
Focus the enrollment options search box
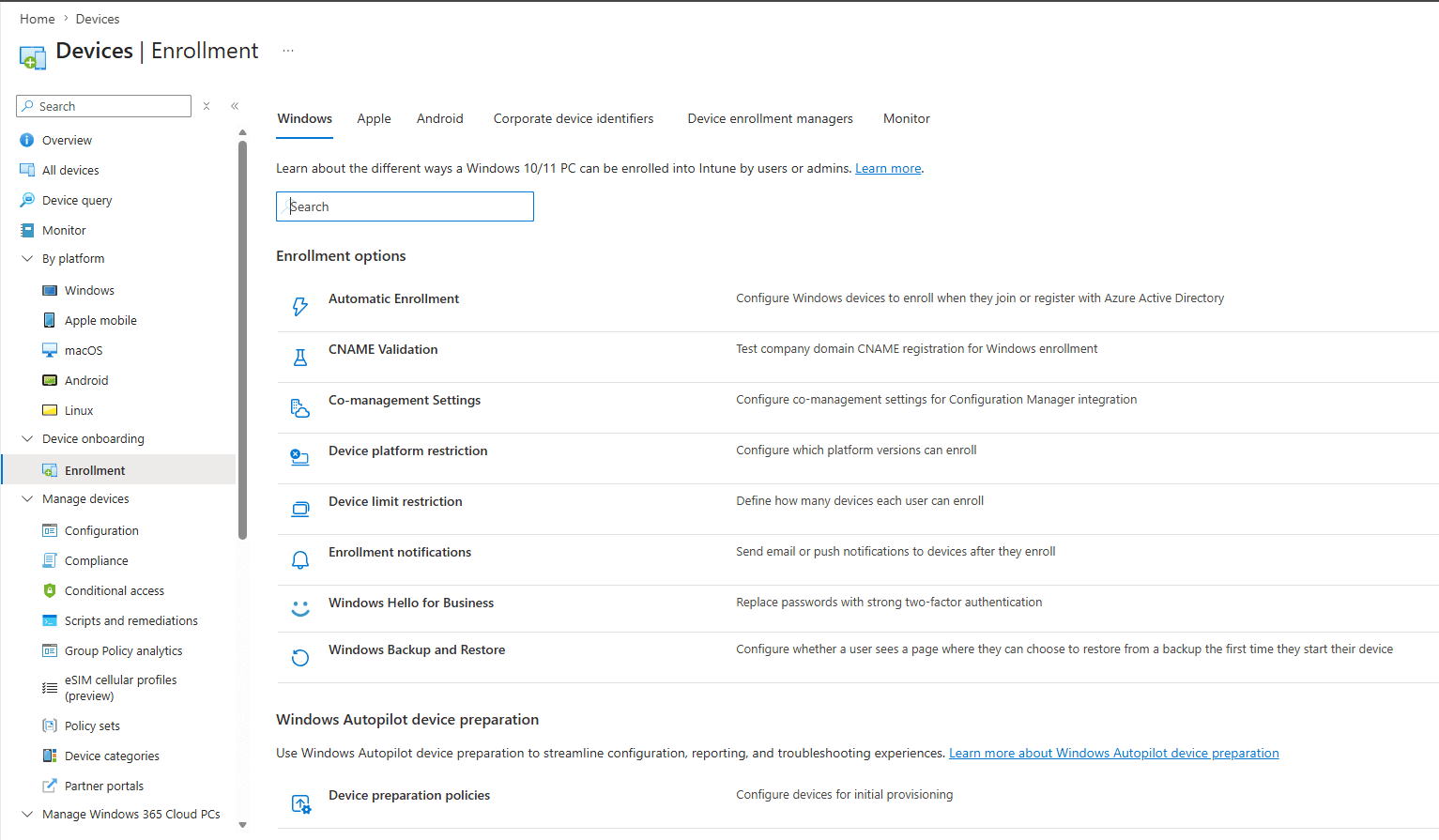[x=405, y=206]
